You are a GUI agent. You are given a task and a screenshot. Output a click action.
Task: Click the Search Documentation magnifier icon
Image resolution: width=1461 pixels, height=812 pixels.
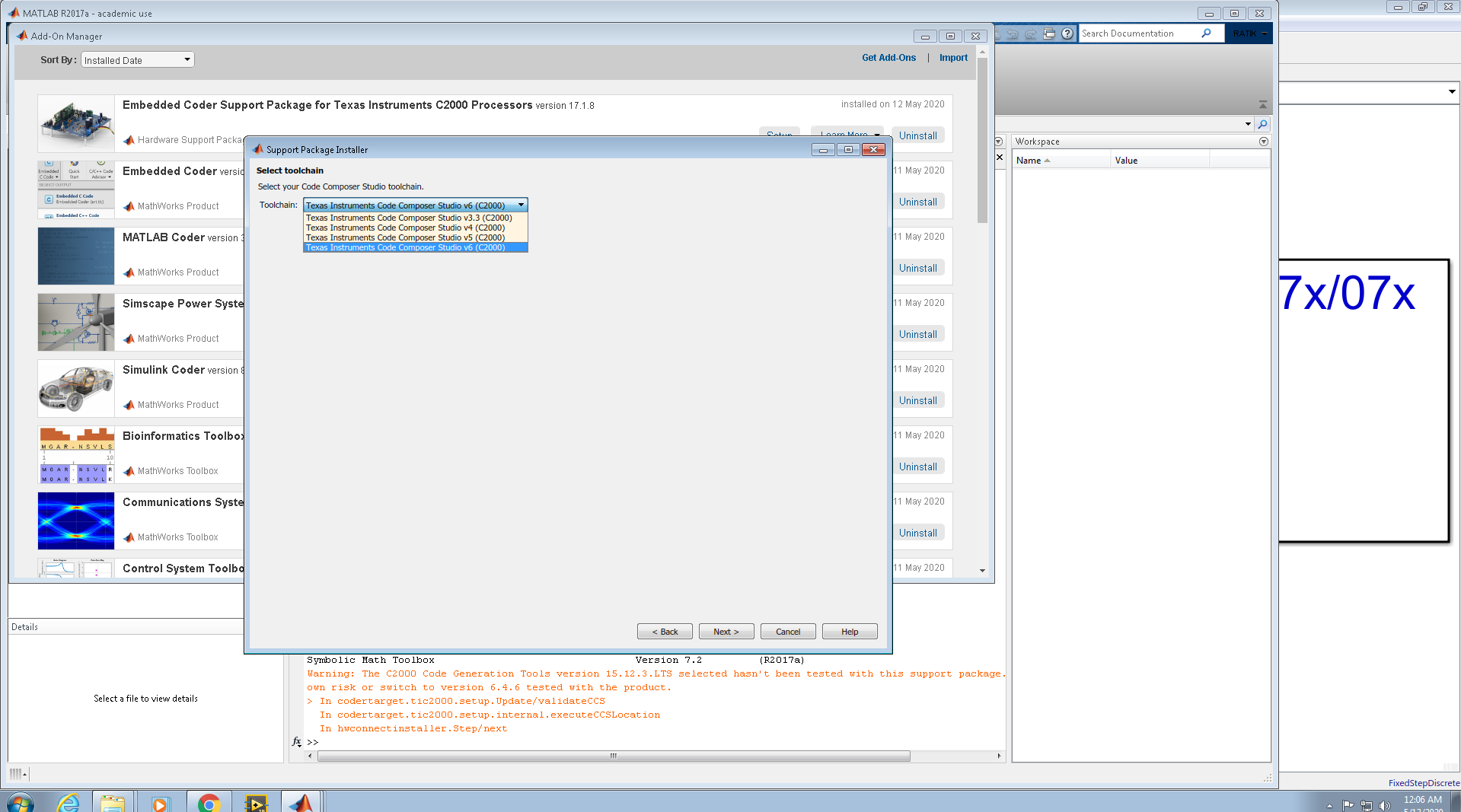(1206, 33)
